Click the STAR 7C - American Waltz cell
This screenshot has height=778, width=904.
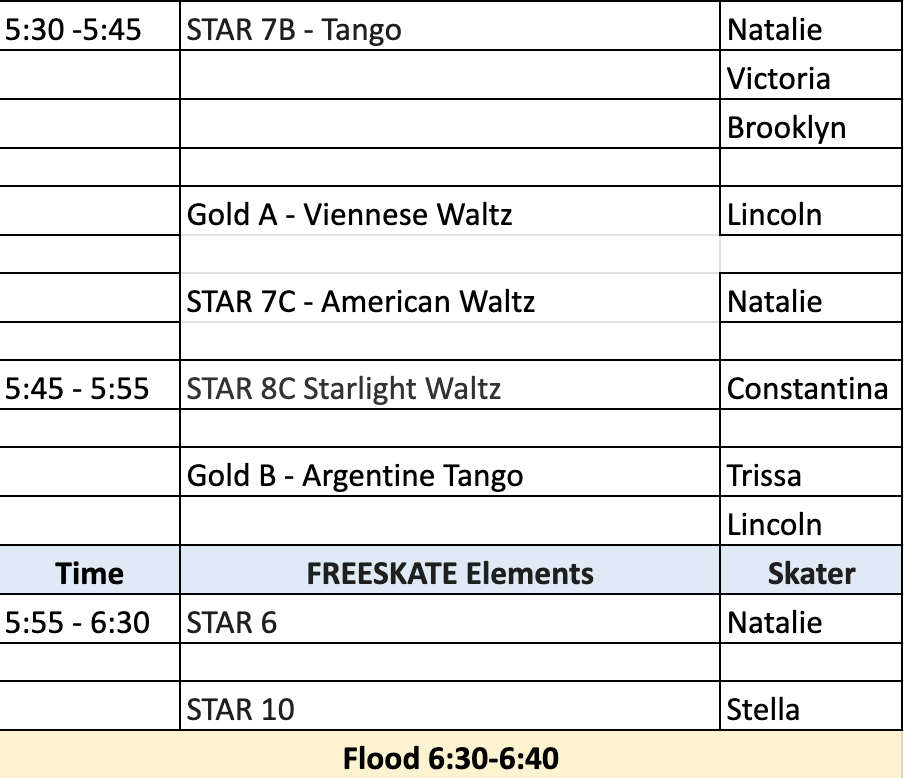pos(450,298)
